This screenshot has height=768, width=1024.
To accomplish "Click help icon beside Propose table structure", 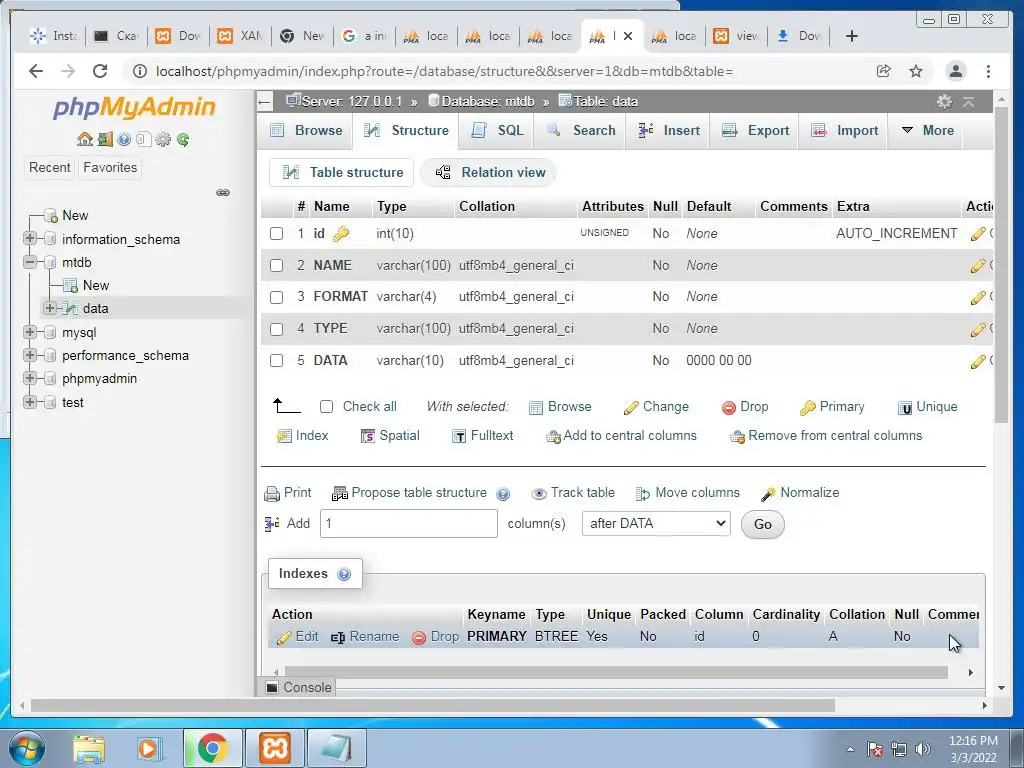I will point(502,494).
